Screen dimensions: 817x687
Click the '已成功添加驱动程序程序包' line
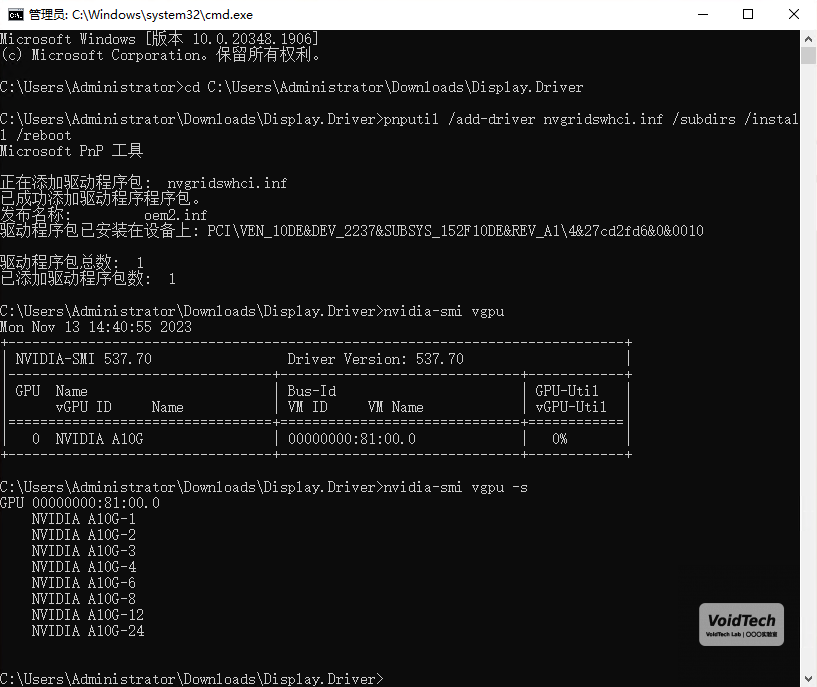[x=100, y=199]
